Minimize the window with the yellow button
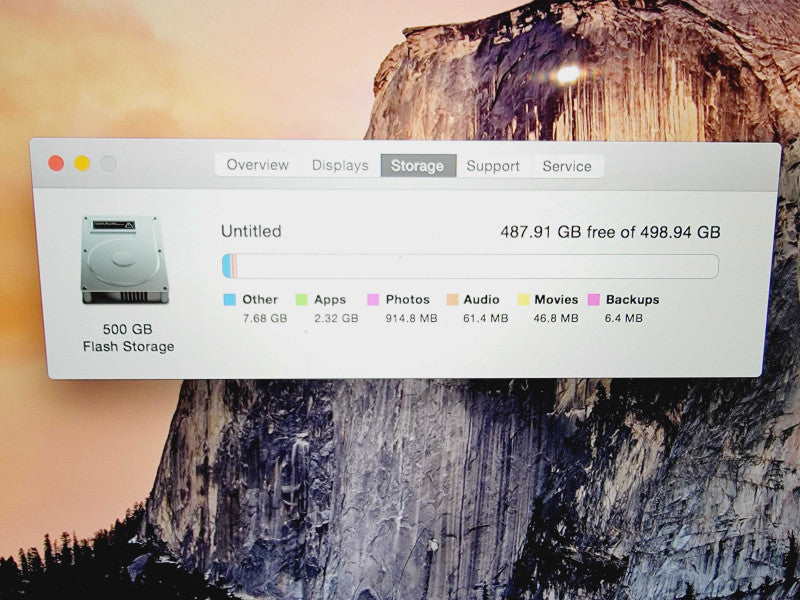Screen dimensions: 800x600 point(82,163)
